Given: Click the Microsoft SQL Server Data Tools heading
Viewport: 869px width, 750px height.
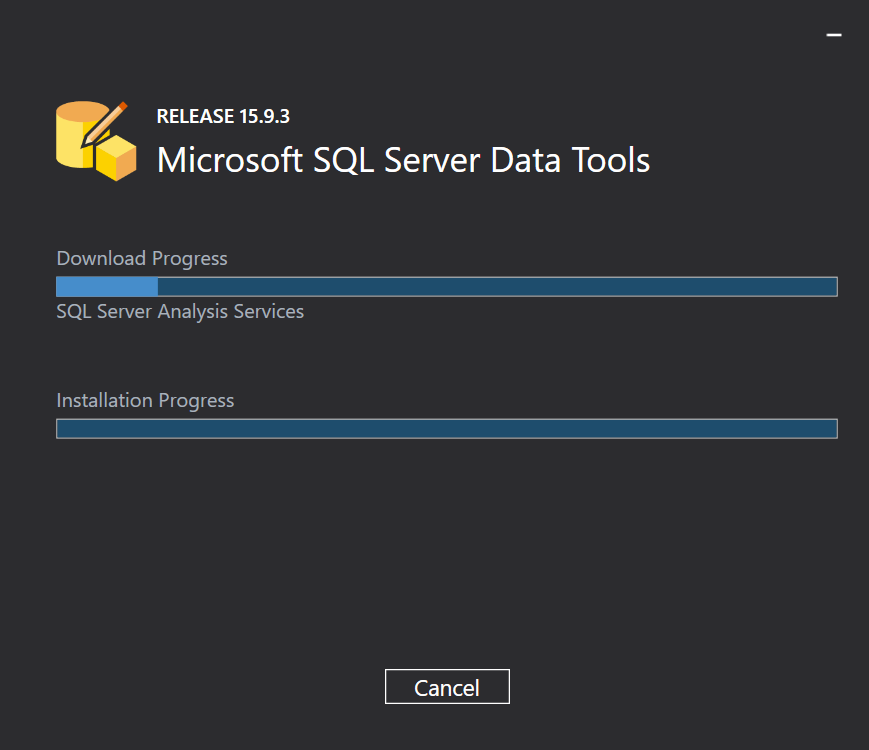Looking at the screenshot, I should click(x=403, y=160).
